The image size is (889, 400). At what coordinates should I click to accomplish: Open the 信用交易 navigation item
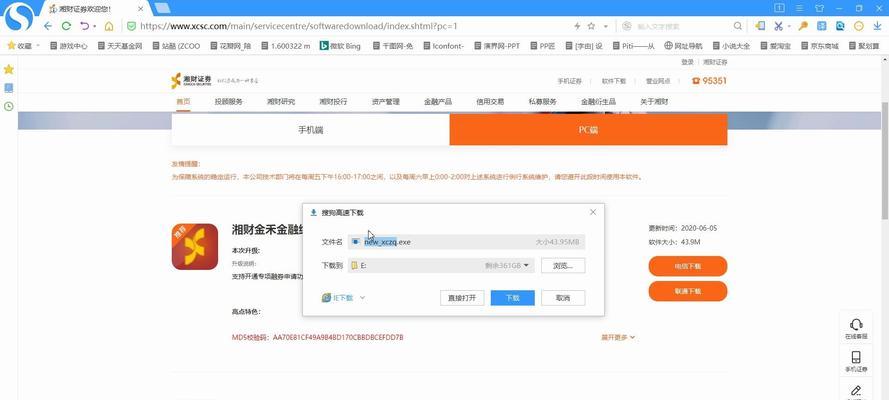click(x=490, y=102)
